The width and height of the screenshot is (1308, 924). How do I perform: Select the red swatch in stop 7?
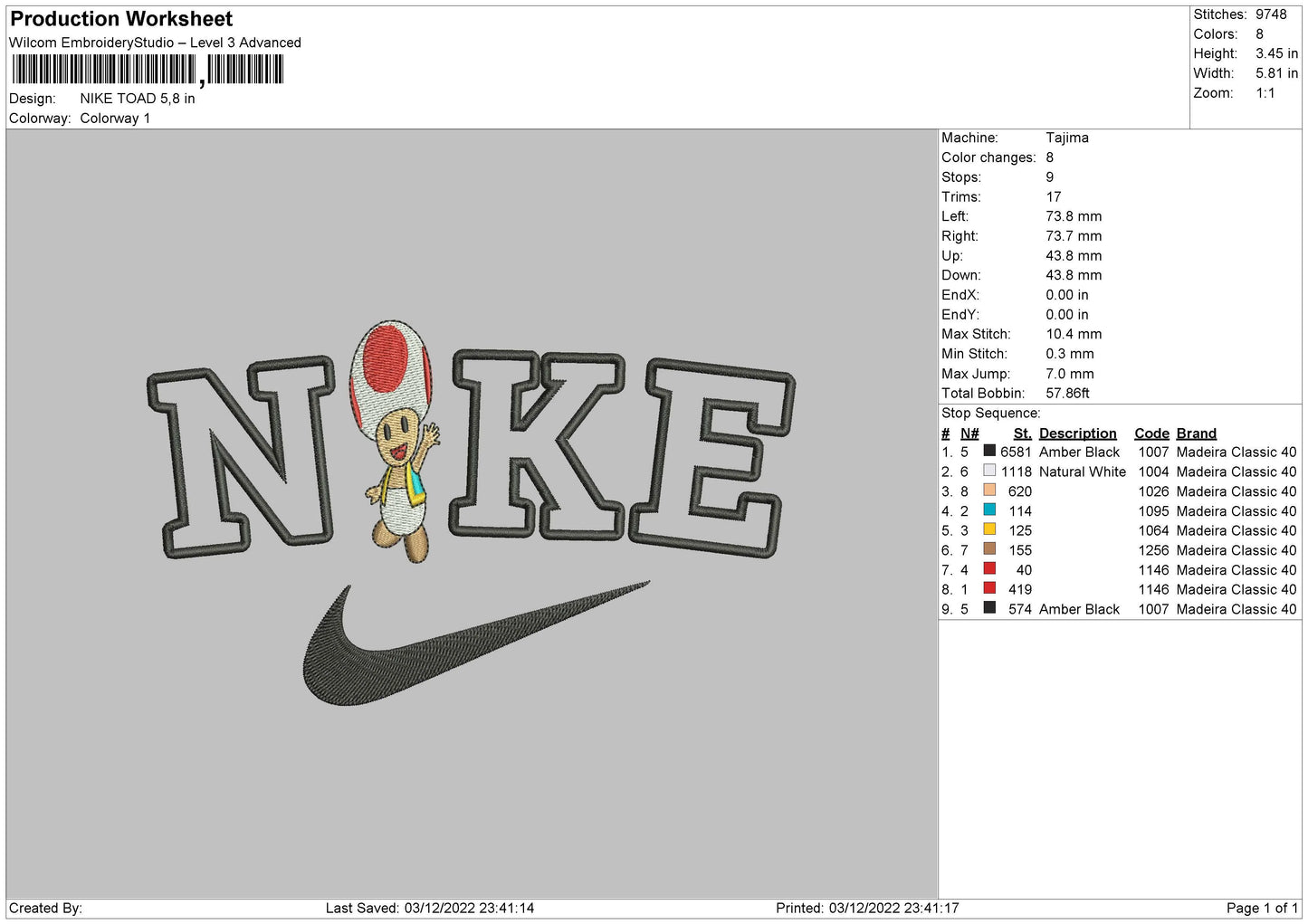[x=989, y=569]
